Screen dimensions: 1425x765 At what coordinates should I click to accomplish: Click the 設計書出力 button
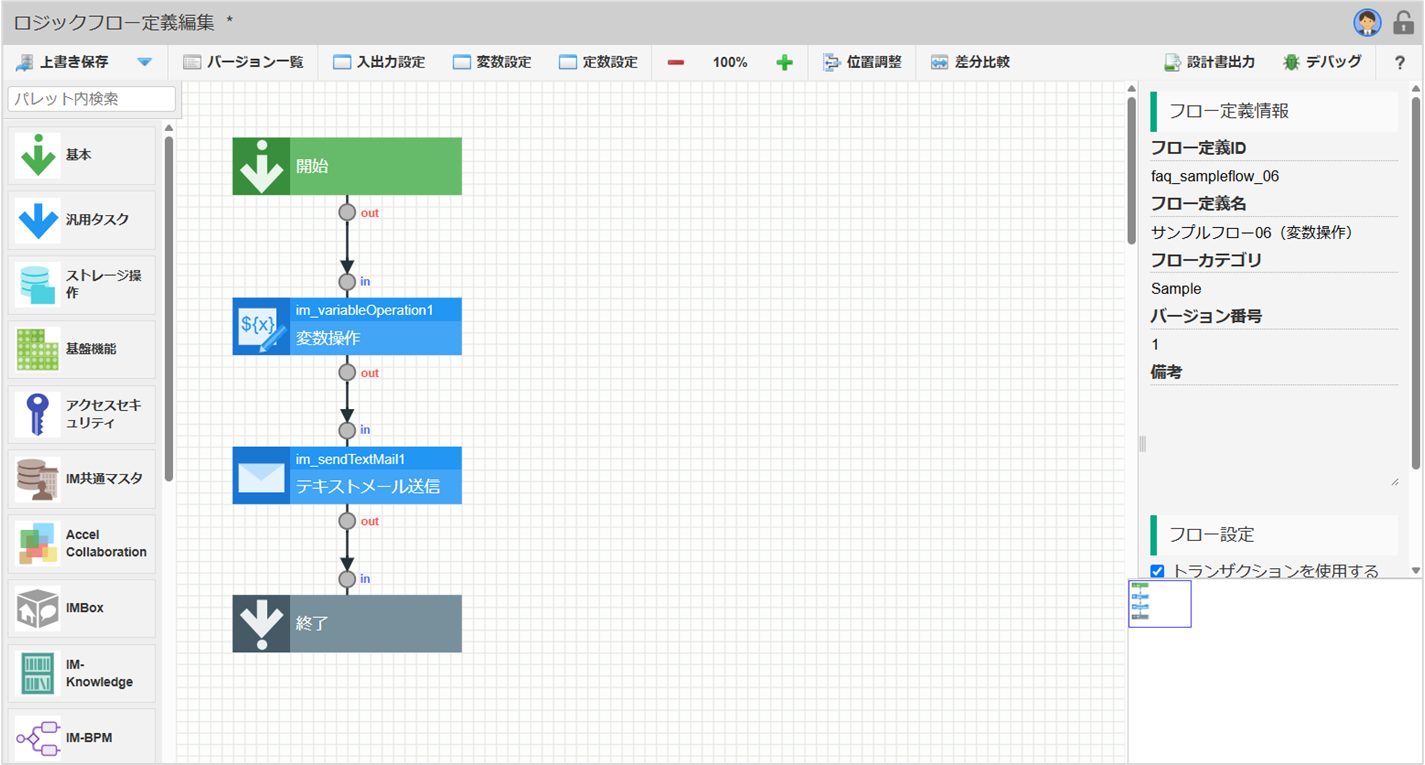(x=1209, y=62)
